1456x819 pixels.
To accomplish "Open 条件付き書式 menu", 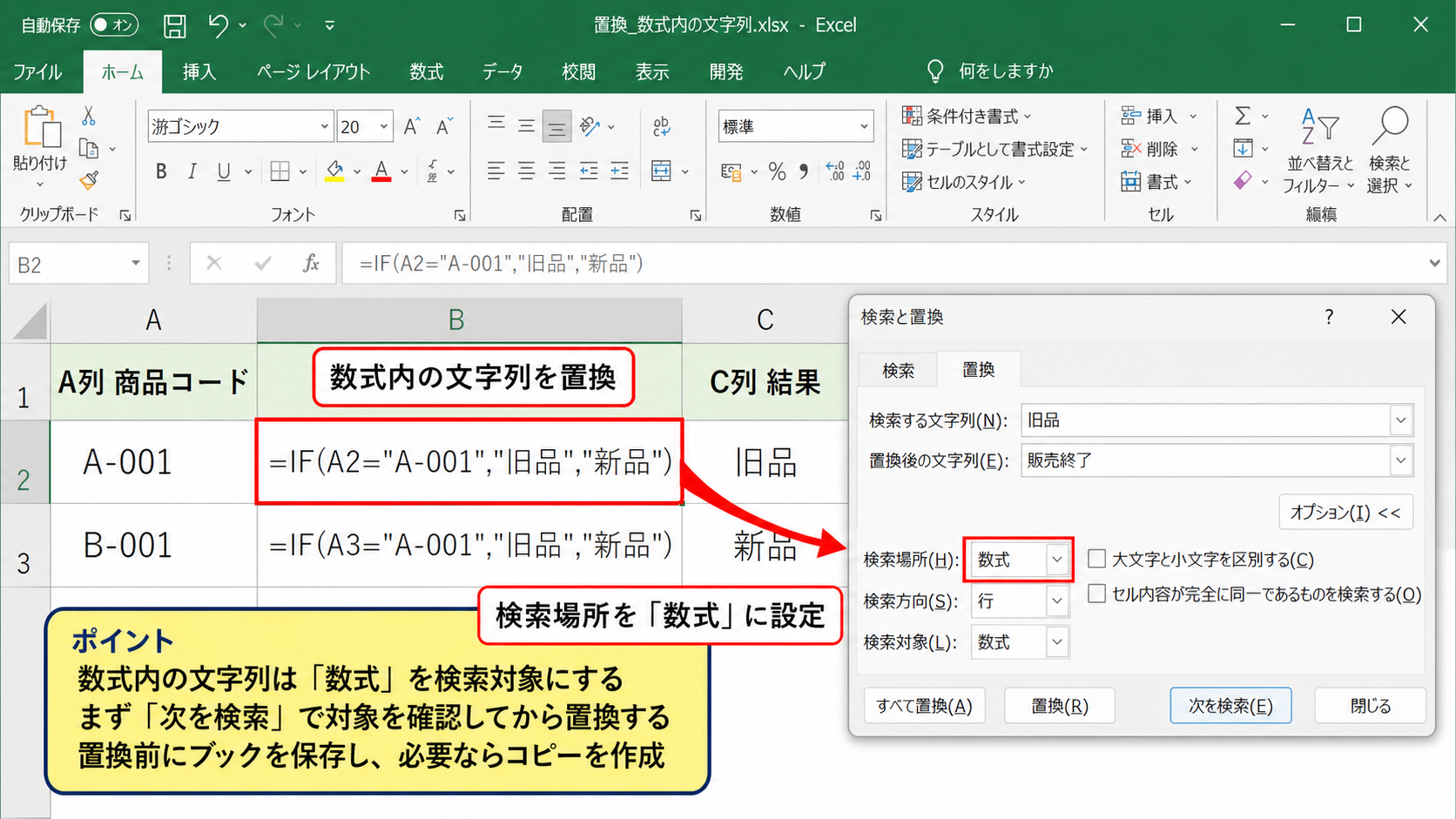I will (967, 116).
